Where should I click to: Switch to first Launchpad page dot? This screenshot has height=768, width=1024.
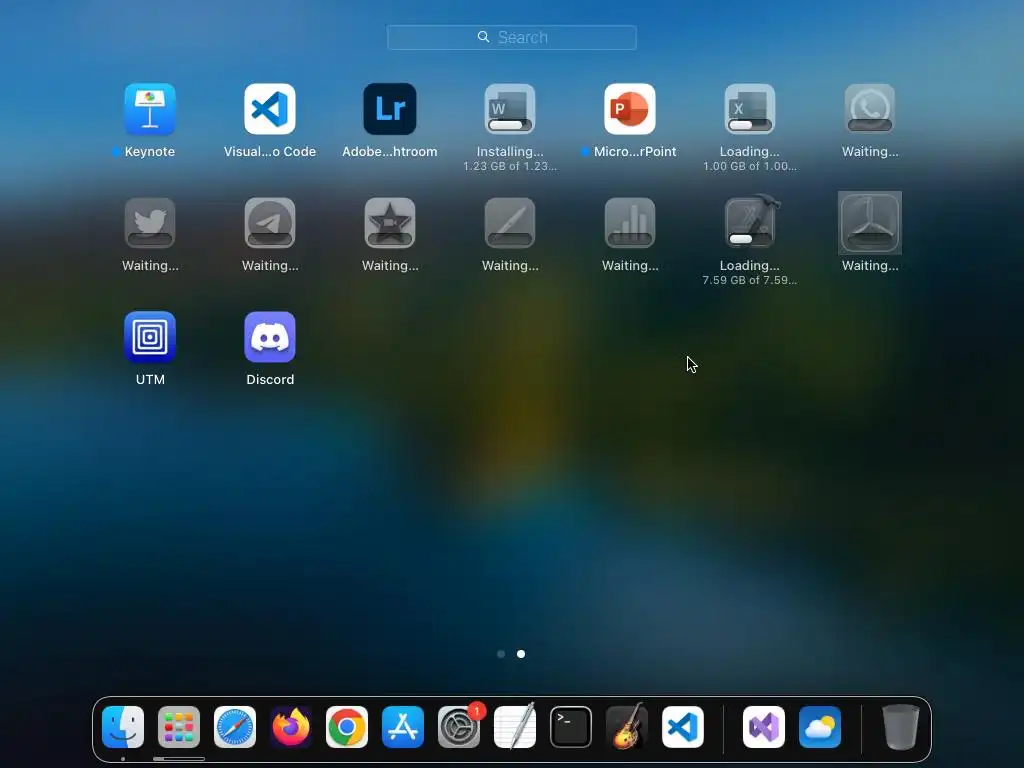501,654
